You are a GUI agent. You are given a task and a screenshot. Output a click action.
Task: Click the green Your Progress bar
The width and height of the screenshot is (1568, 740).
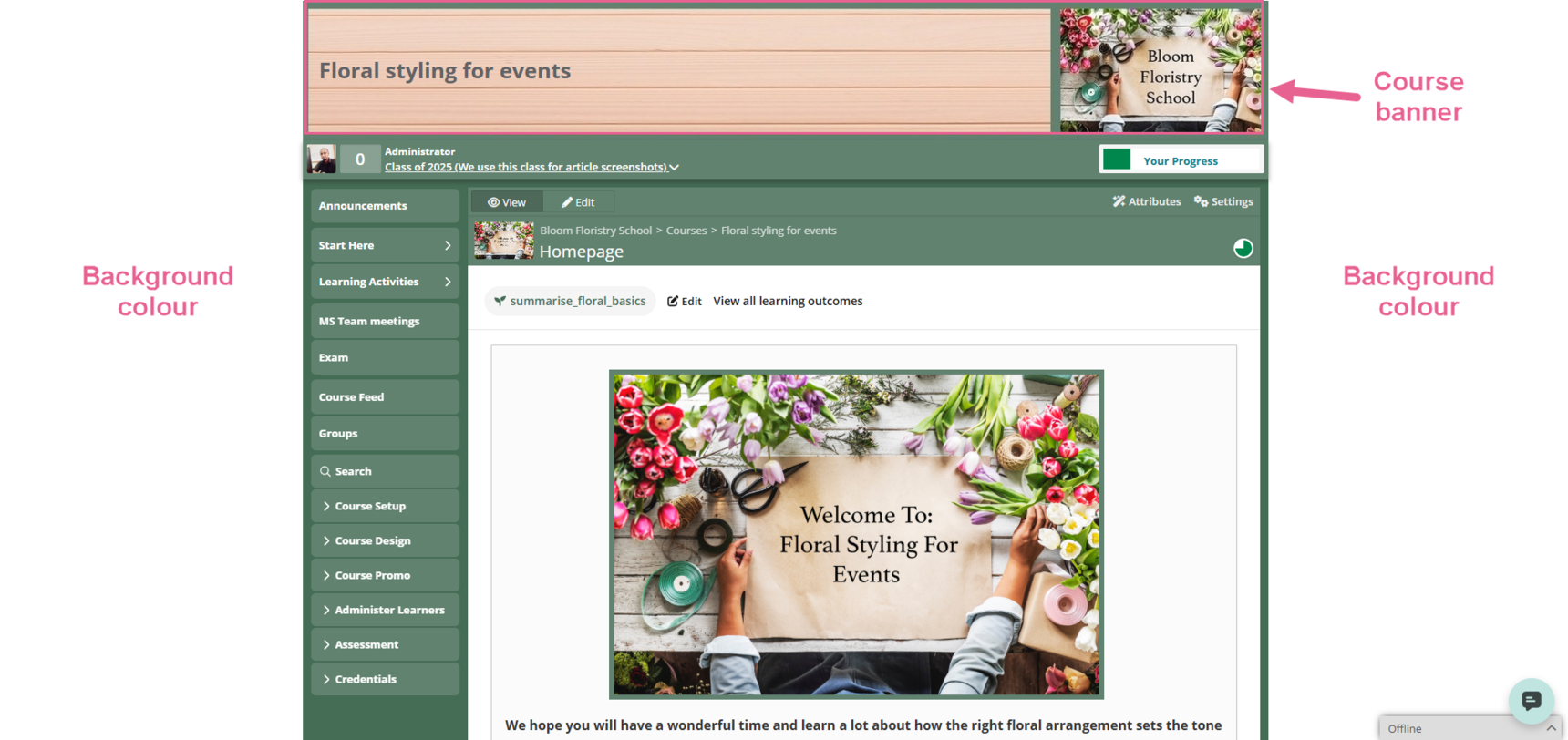pos(1117,159)
